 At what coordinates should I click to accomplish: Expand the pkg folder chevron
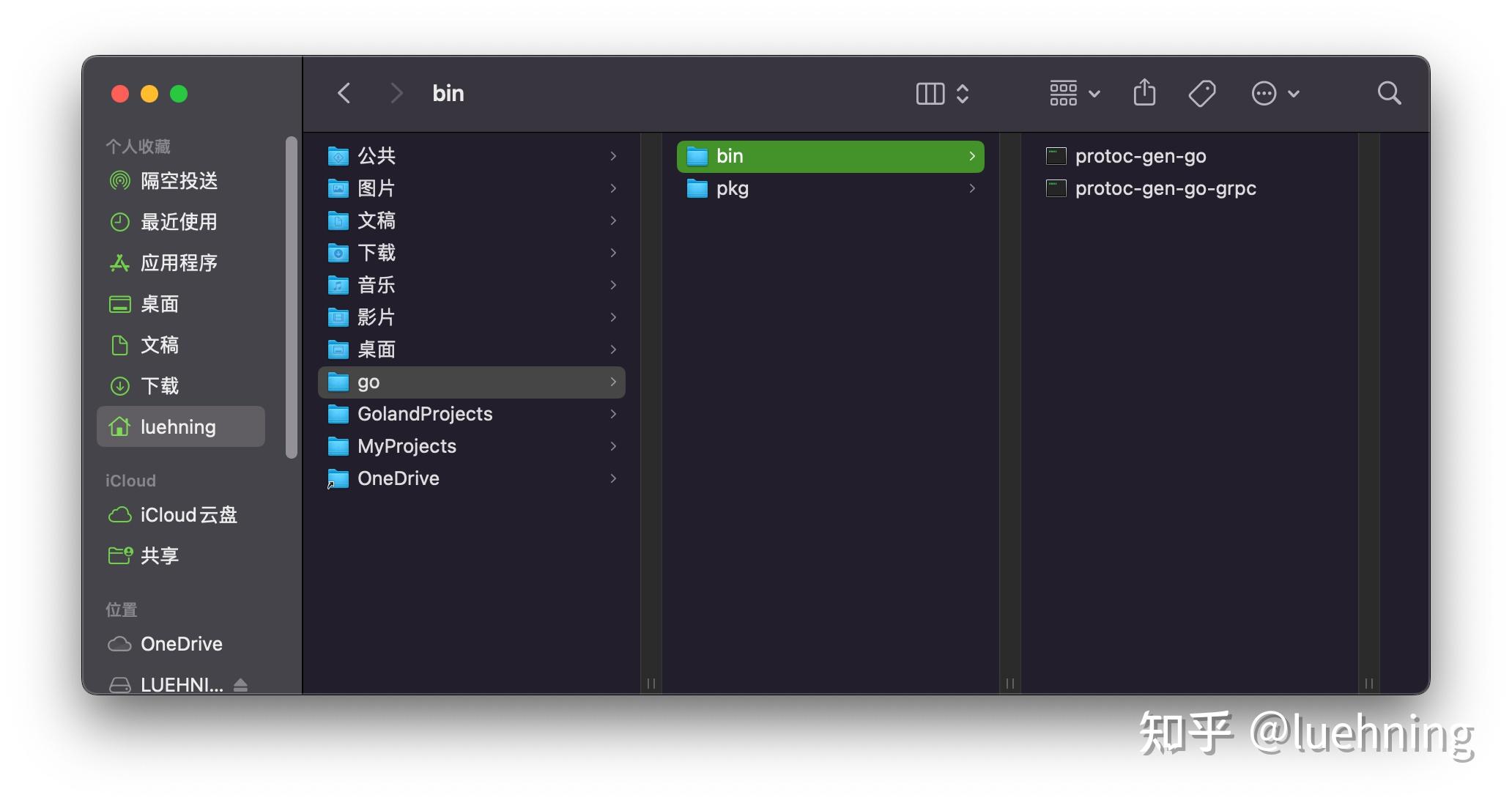click(x=972, y=188)
